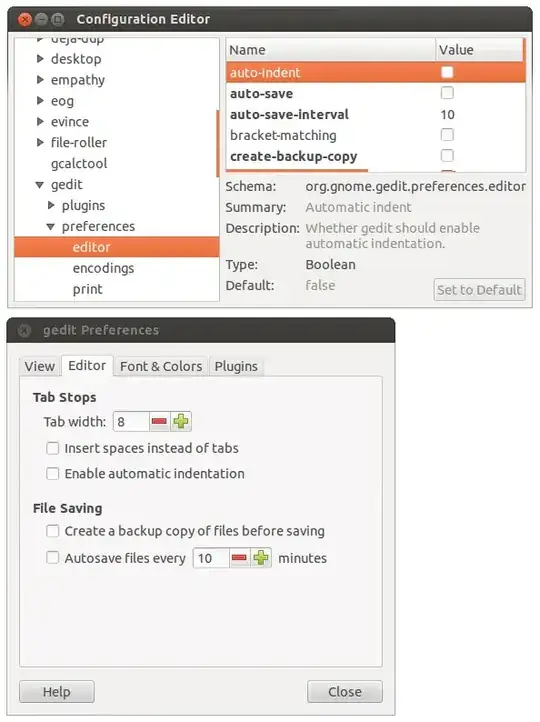Screen dimensions: 540x722
Task: Switch to Font & Colors tab
Action: coord(161,367)
